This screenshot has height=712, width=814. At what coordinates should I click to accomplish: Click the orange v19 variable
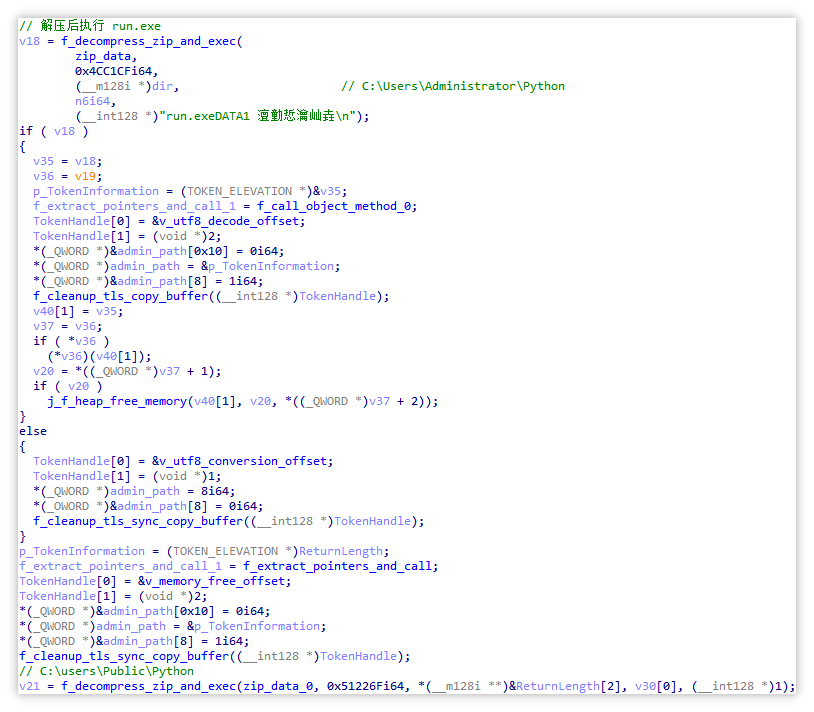pos(85,176)
